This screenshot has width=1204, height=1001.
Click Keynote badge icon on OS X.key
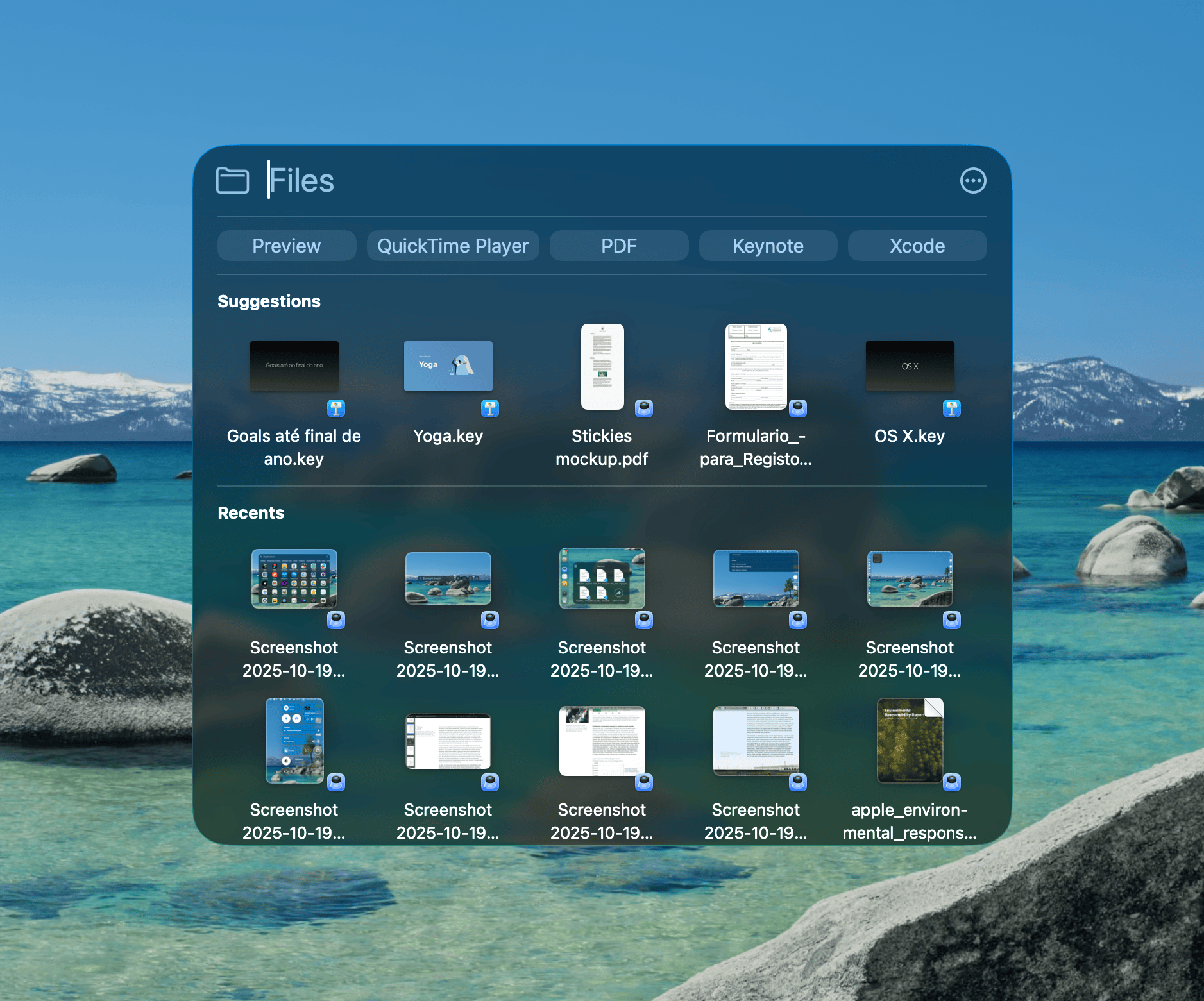click(x=952, y=408)
